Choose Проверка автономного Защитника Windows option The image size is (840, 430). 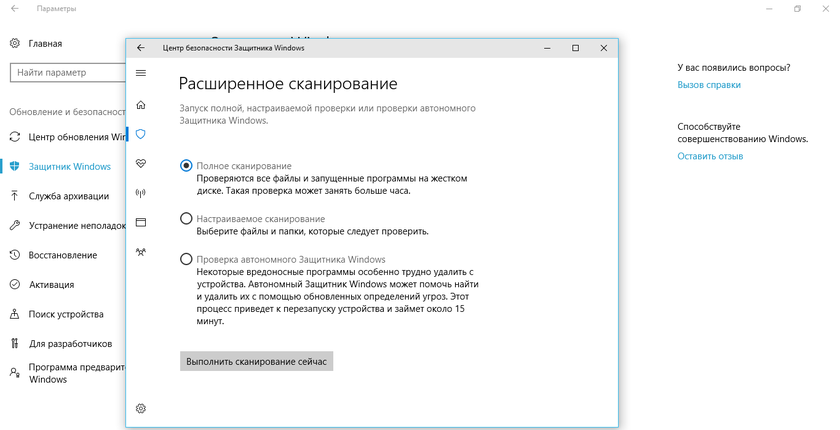click(186, 259)
